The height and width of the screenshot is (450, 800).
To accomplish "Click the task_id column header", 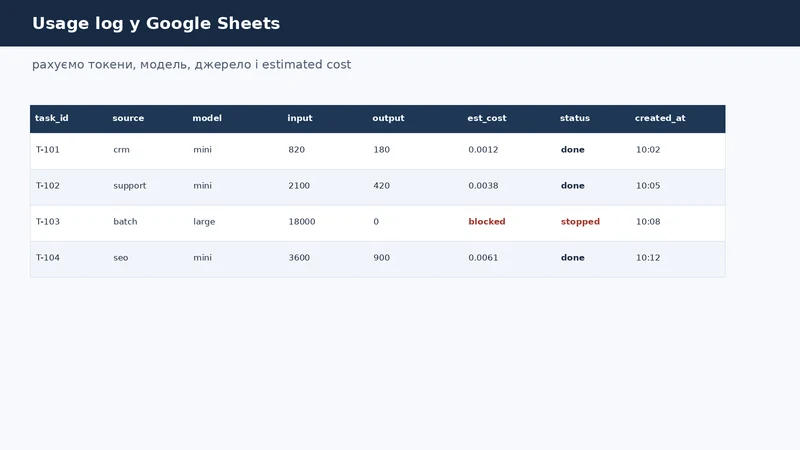I will pyautogui.click(x=52, y=118).
